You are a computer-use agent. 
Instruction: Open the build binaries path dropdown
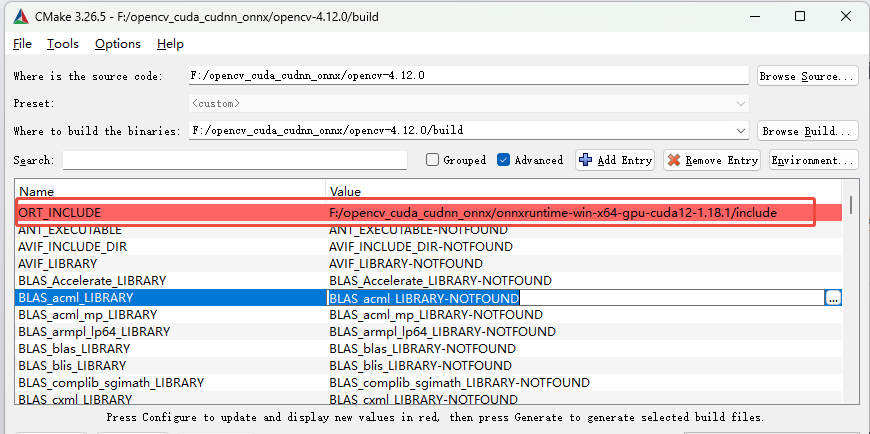pos(740,131)
